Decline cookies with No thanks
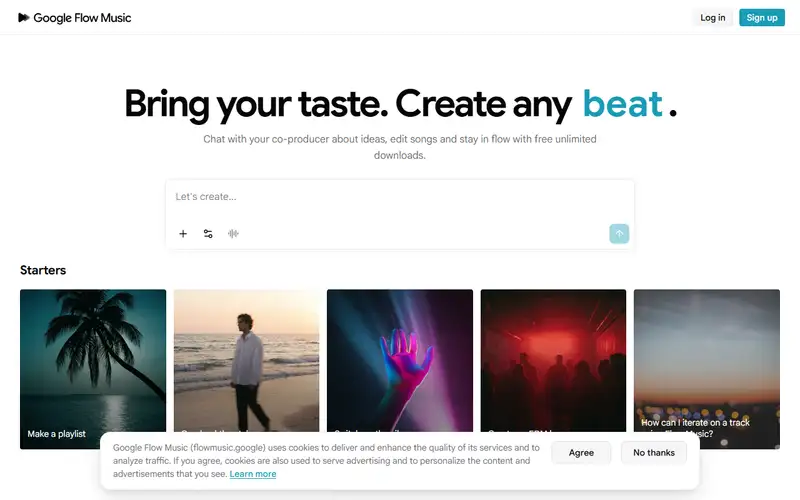The image size is (800, 500). [654, 453]
